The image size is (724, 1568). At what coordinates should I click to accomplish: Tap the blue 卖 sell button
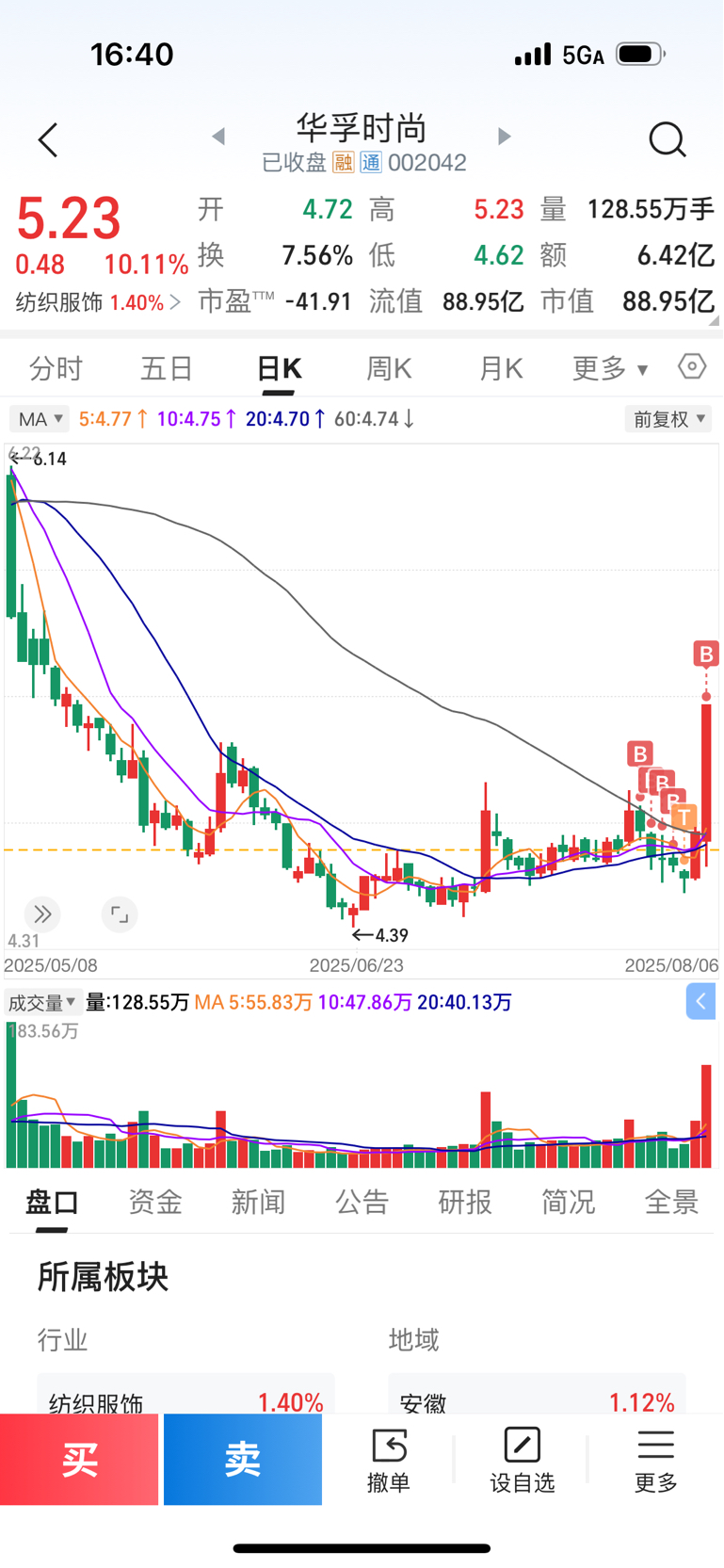pos(243,1459)
